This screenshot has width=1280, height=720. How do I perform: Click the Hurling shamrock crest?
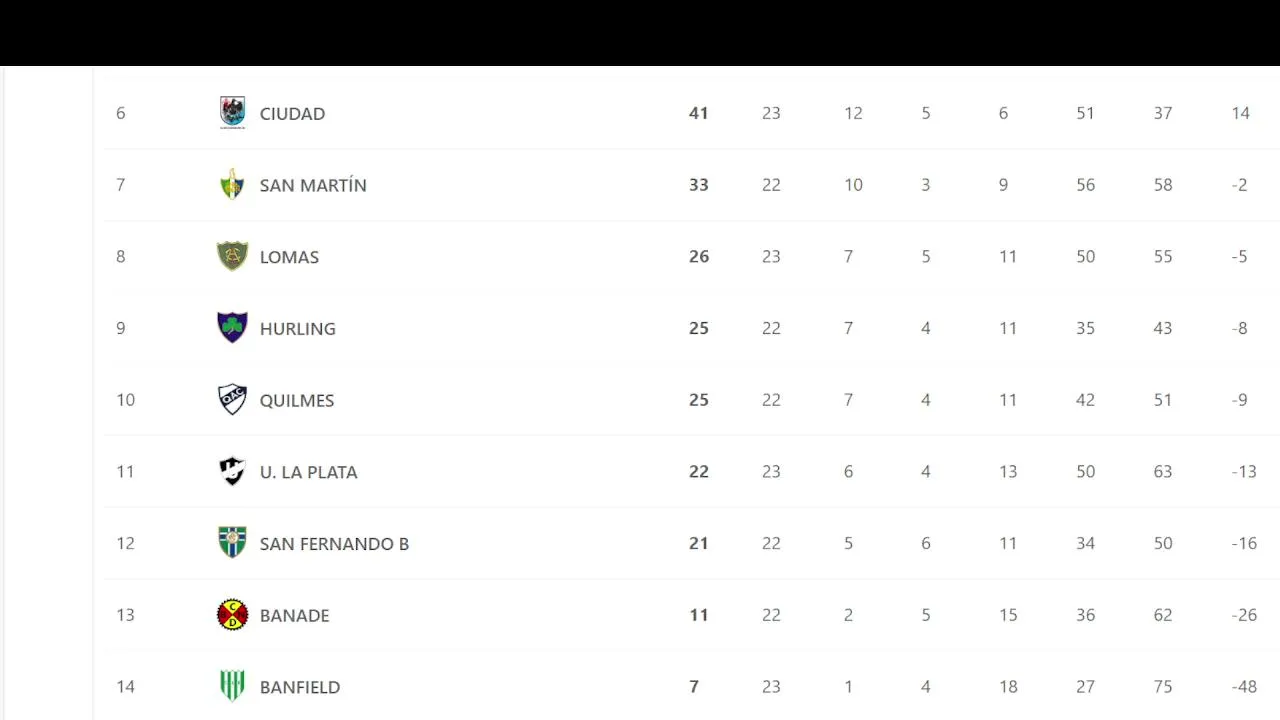point(232,328)
